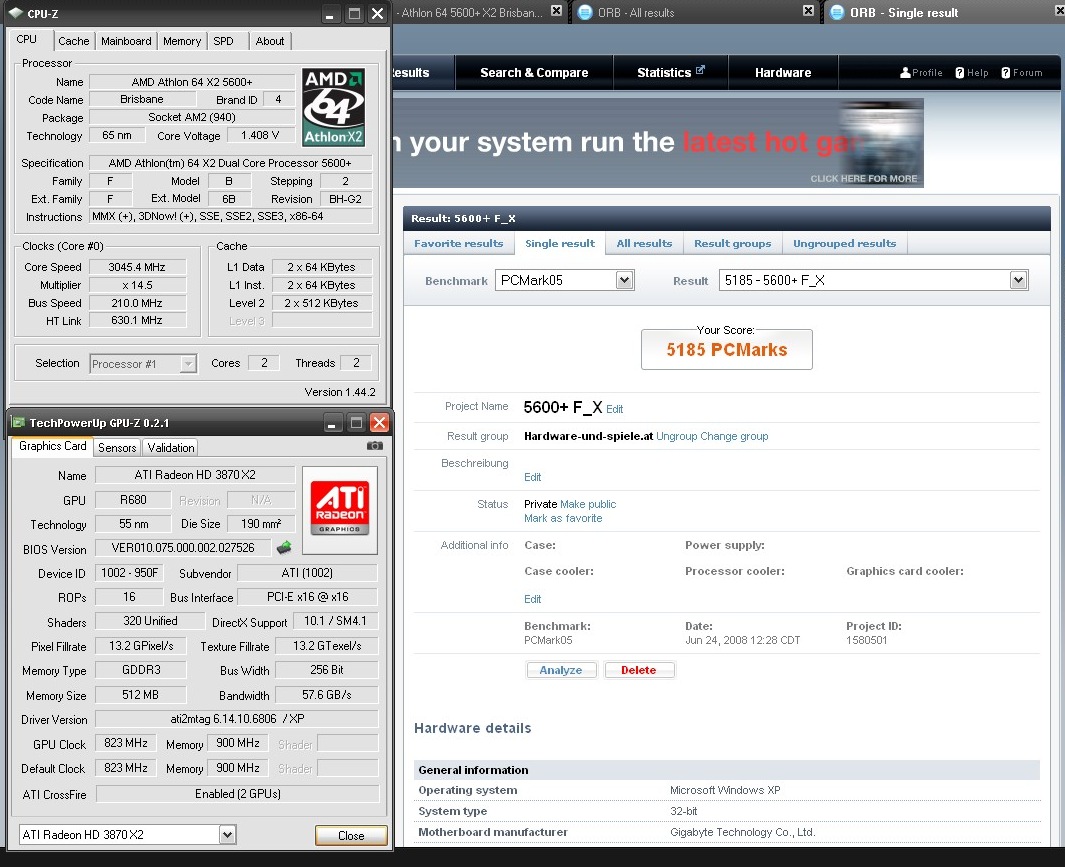The height and width of the screenshot is (867, 1065).
Task: Click the ATI Radeon Graphics logo in GPU-Z
Action: (340, 507)
